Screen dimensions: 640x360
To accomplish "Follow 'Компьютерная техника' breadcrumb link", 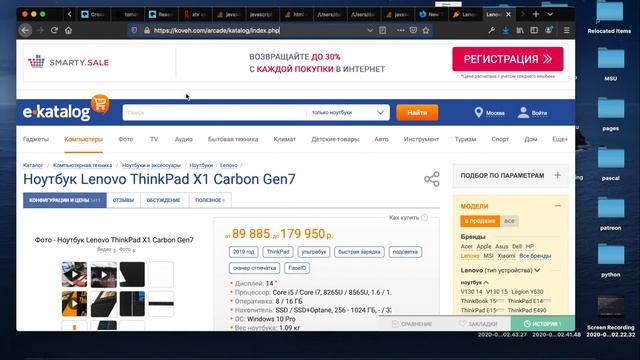I will pos(82,165).
